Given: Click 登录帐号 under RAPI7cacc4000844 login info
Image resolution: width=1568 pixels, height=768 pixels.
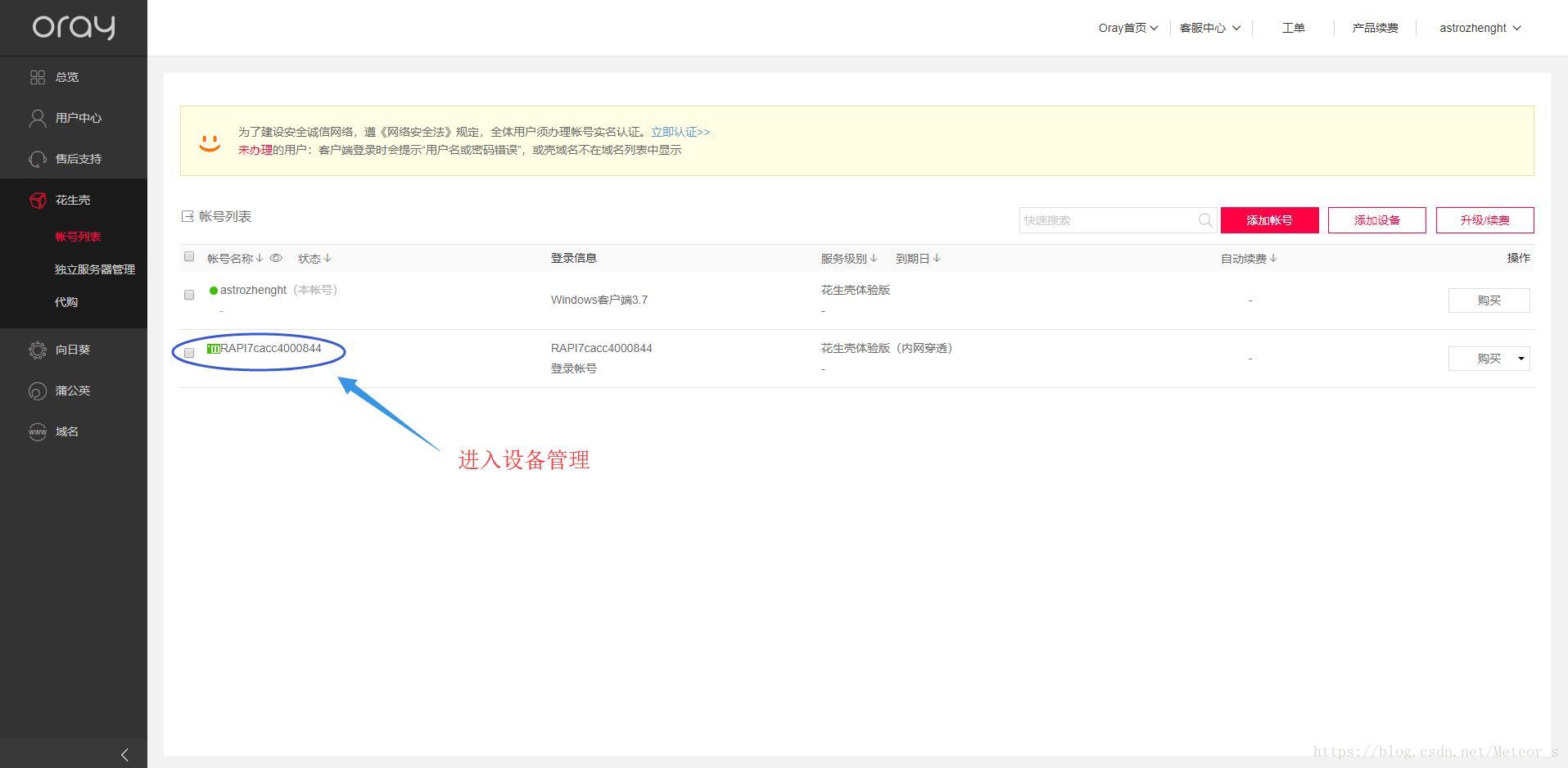Looking at the screenshot, I should click(573, 368).
